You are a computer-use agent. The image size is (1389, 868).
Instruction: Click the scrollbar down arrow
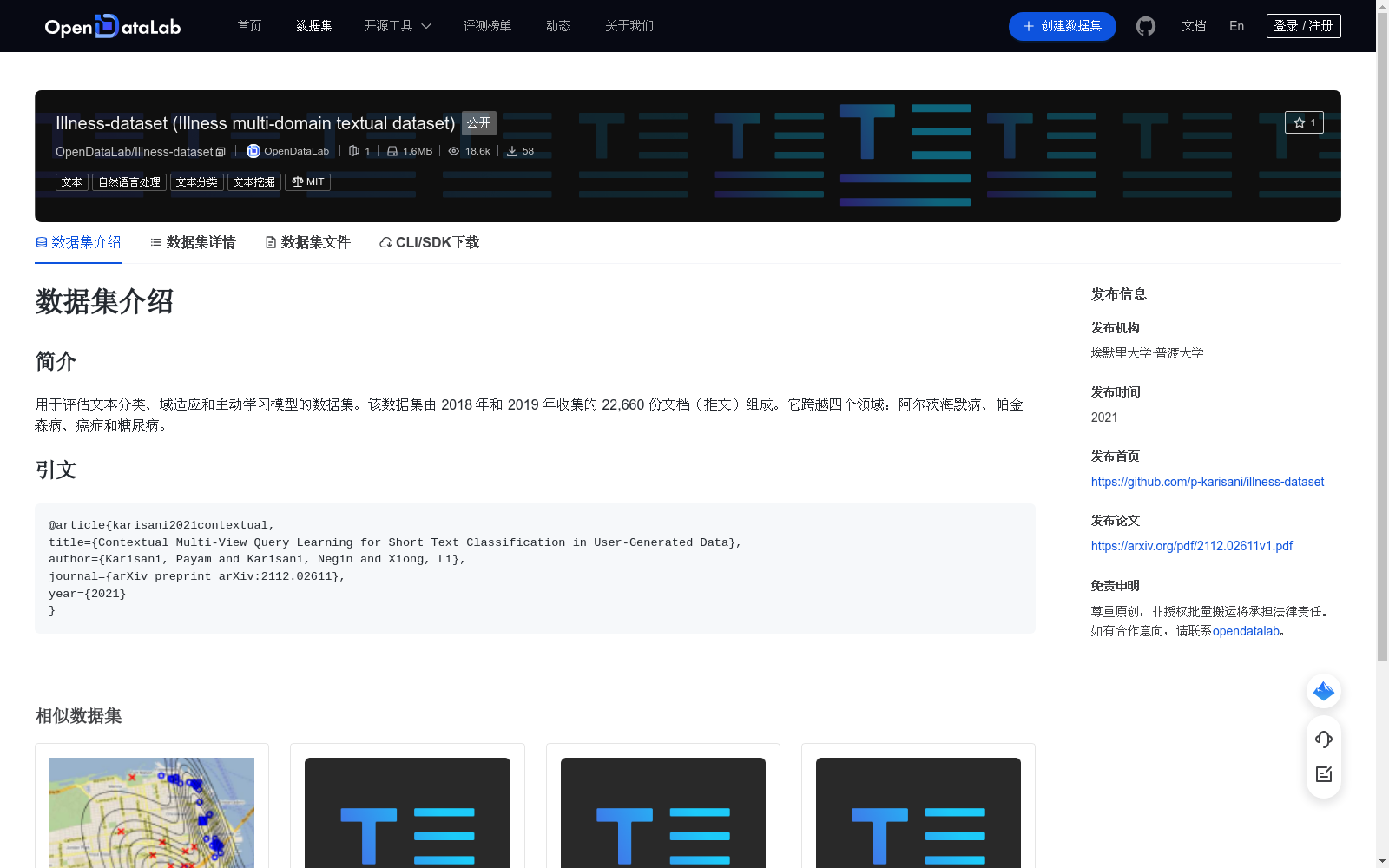tap(1382, 861)
